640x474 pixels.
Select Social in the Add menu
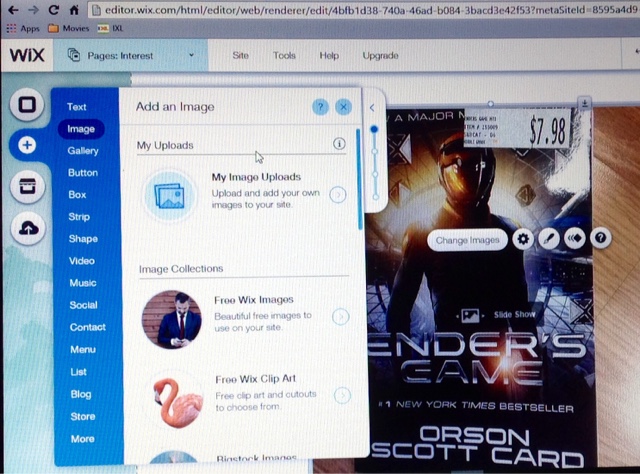click(83, 305)
